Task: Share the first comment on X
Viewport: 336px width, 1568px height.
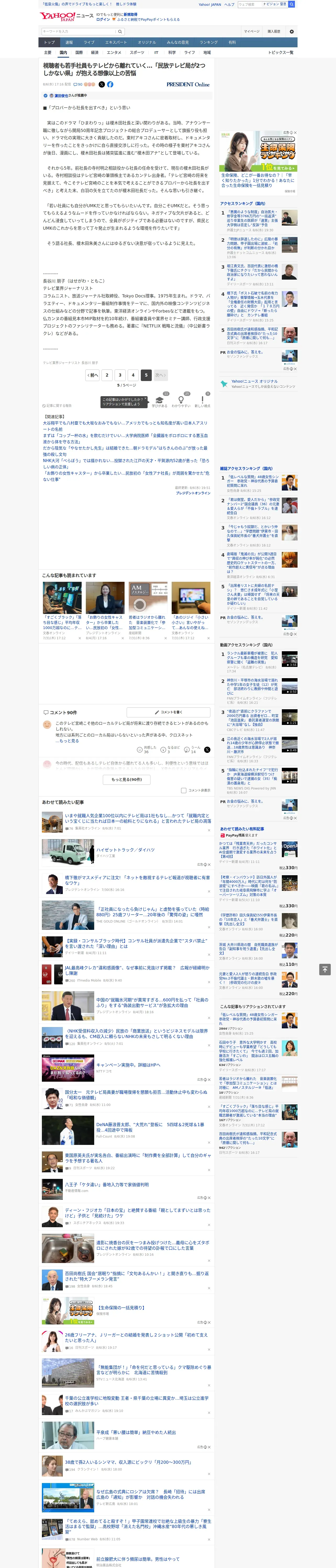Action: [207, 750]
